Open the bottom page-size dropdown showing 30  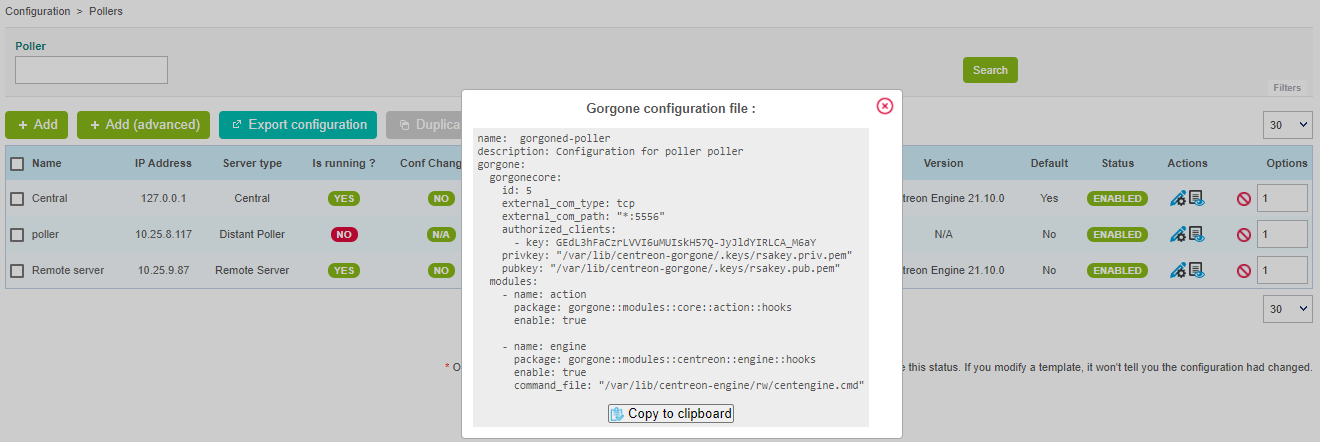[x=1287, y=310]
